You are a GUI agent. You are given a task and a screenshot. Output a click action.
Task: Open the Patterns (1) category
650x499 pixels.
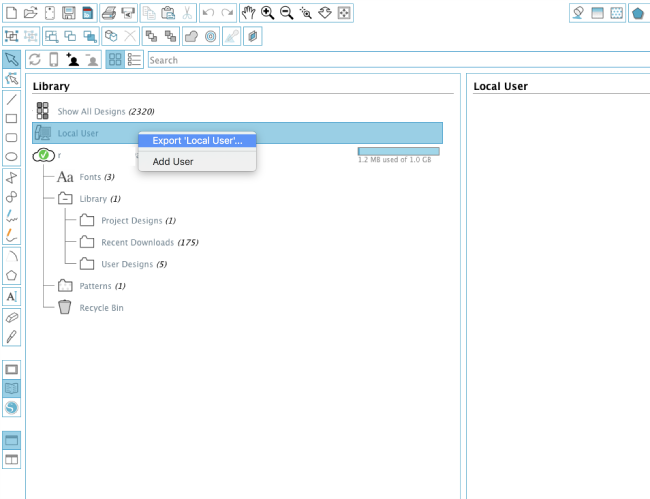(102, 286)
